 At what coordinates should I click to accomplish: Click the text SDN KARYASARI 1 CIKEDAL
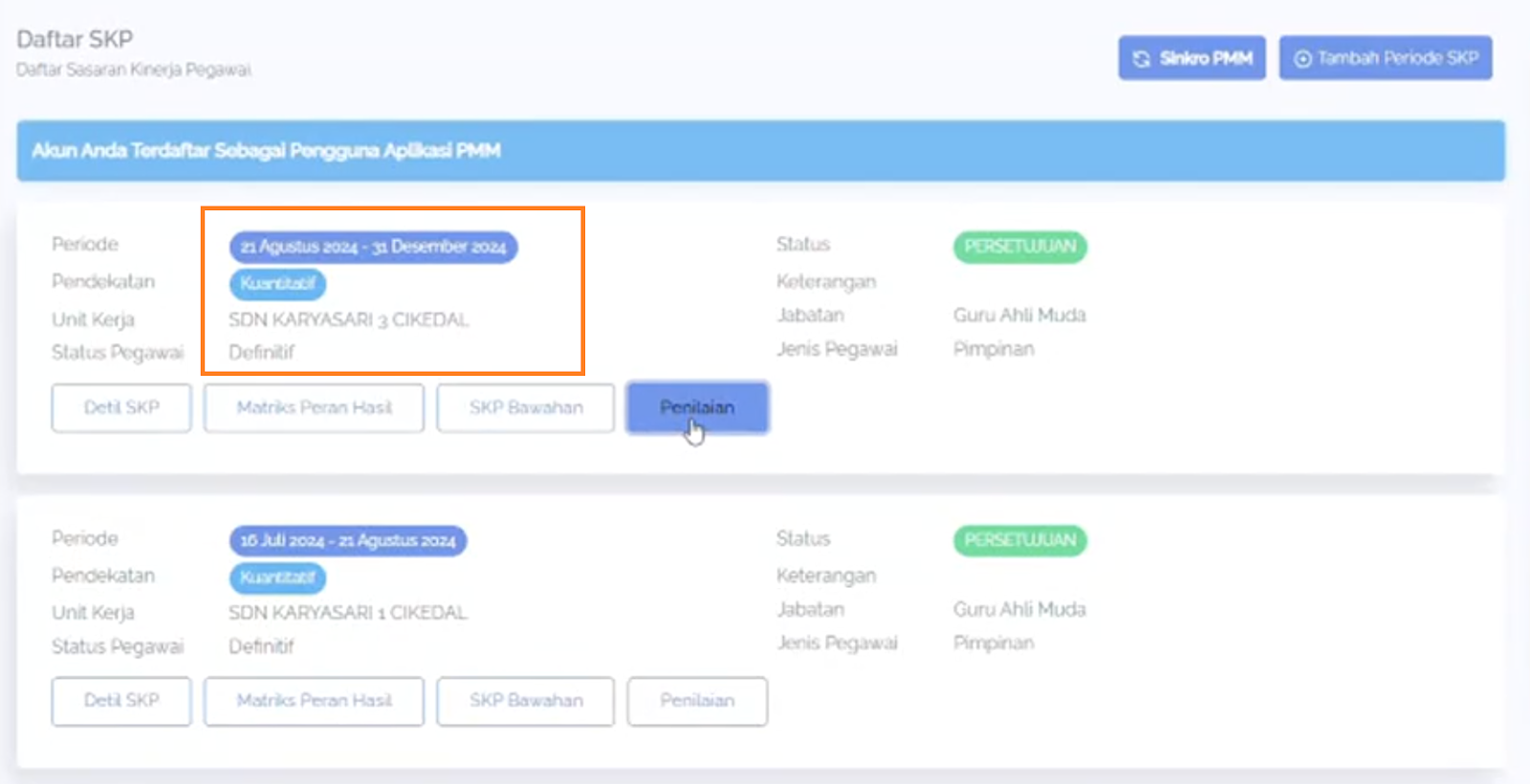point(348,613)
